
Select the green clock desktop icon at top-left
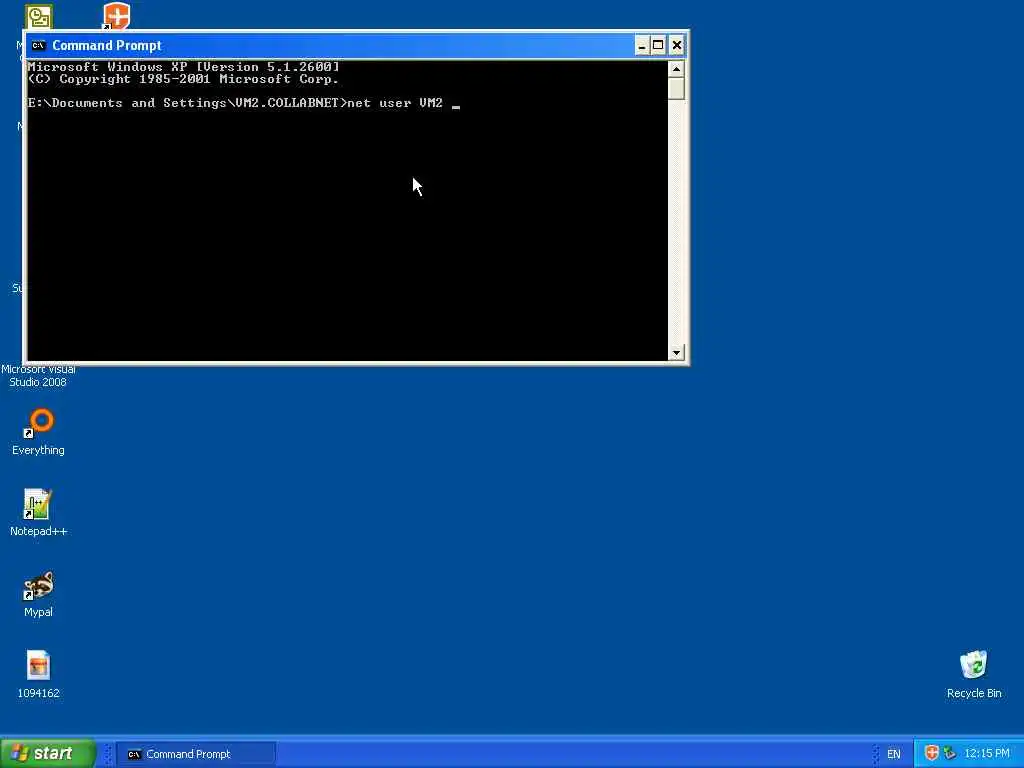click(39, 16)
